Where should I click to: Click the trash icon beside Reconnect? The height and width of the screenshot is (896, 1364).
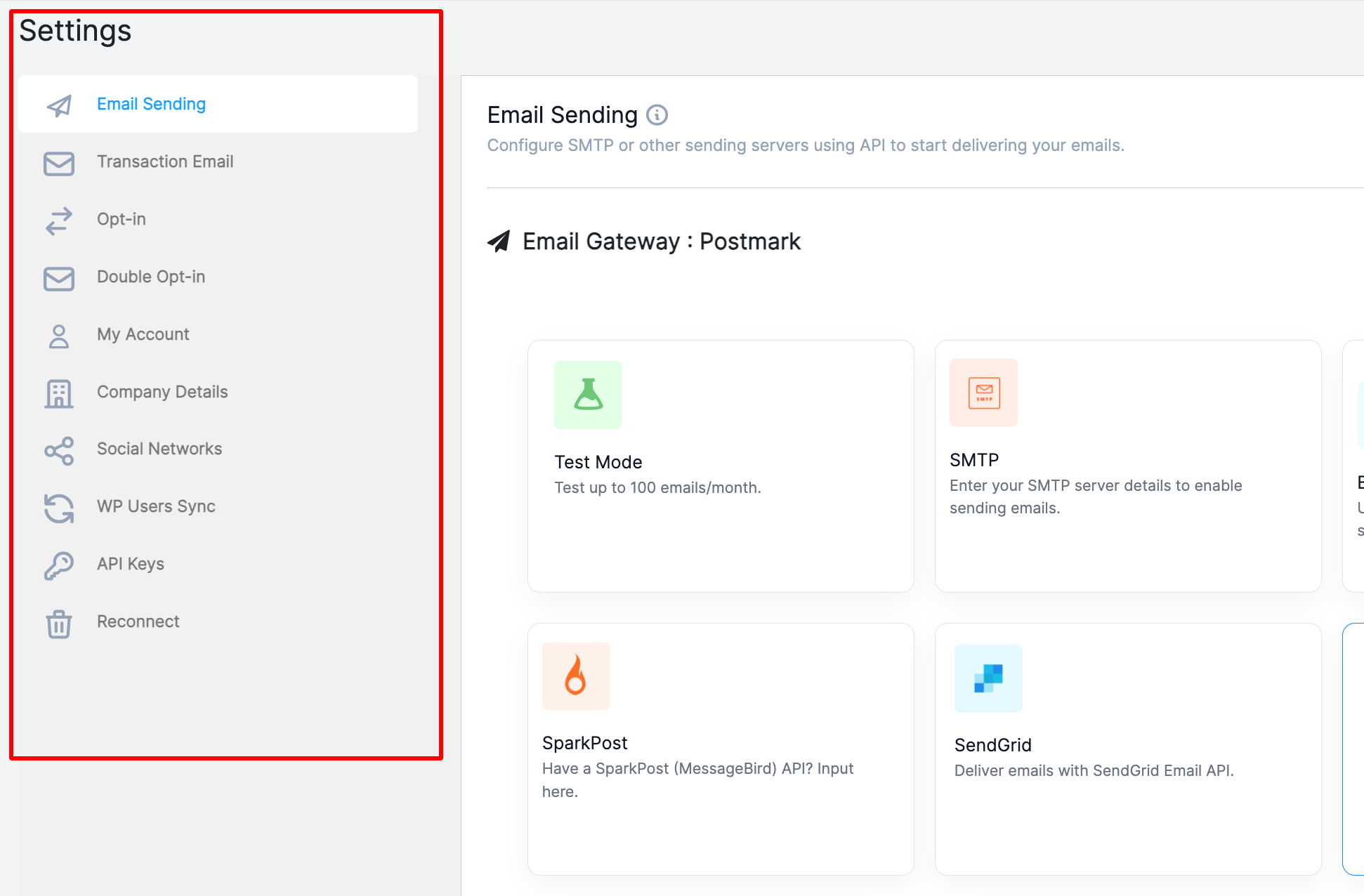coord(59,623)
